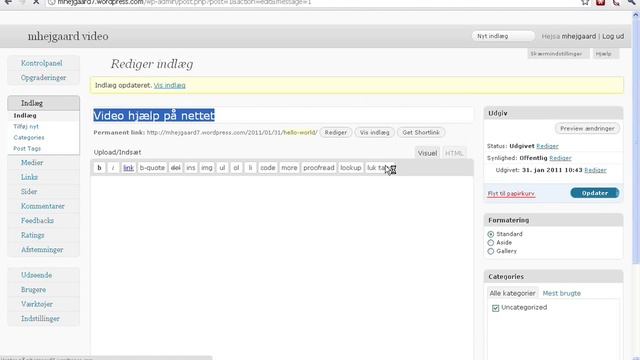
Task: Click Preview ændringer button
Action: 587,129
